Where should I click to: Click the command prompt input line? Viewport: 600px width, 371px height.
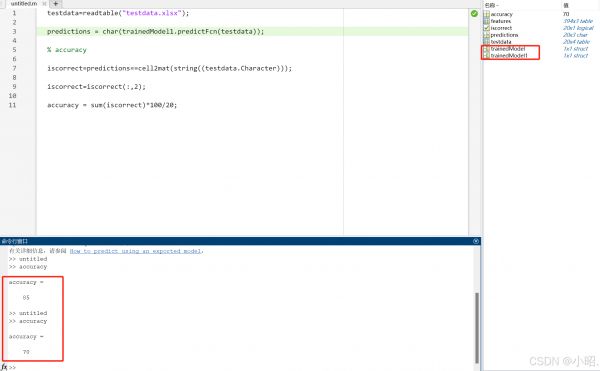coord(245,367)
